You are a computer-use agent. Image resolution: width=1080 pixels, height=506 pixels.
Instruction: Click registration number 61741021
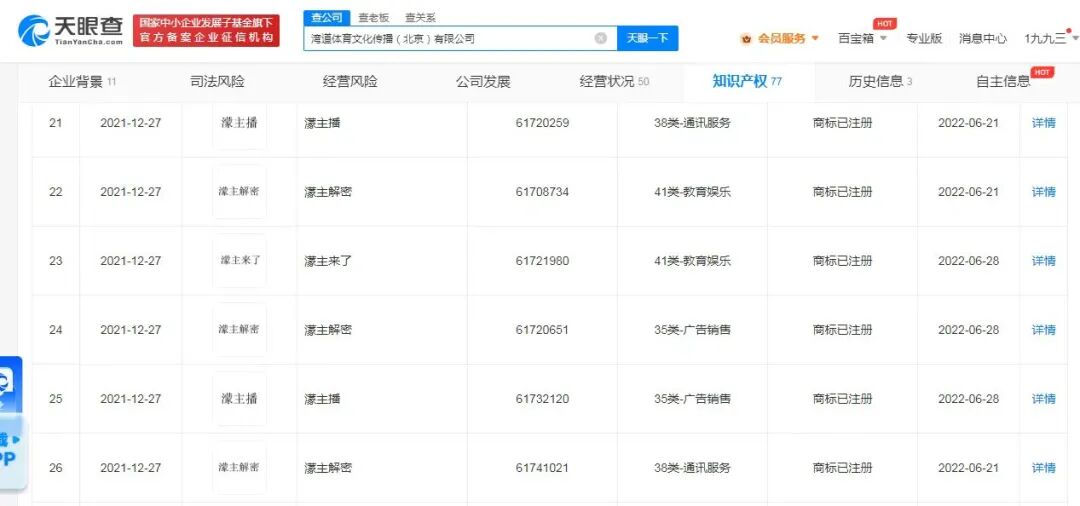coord(542,467)
